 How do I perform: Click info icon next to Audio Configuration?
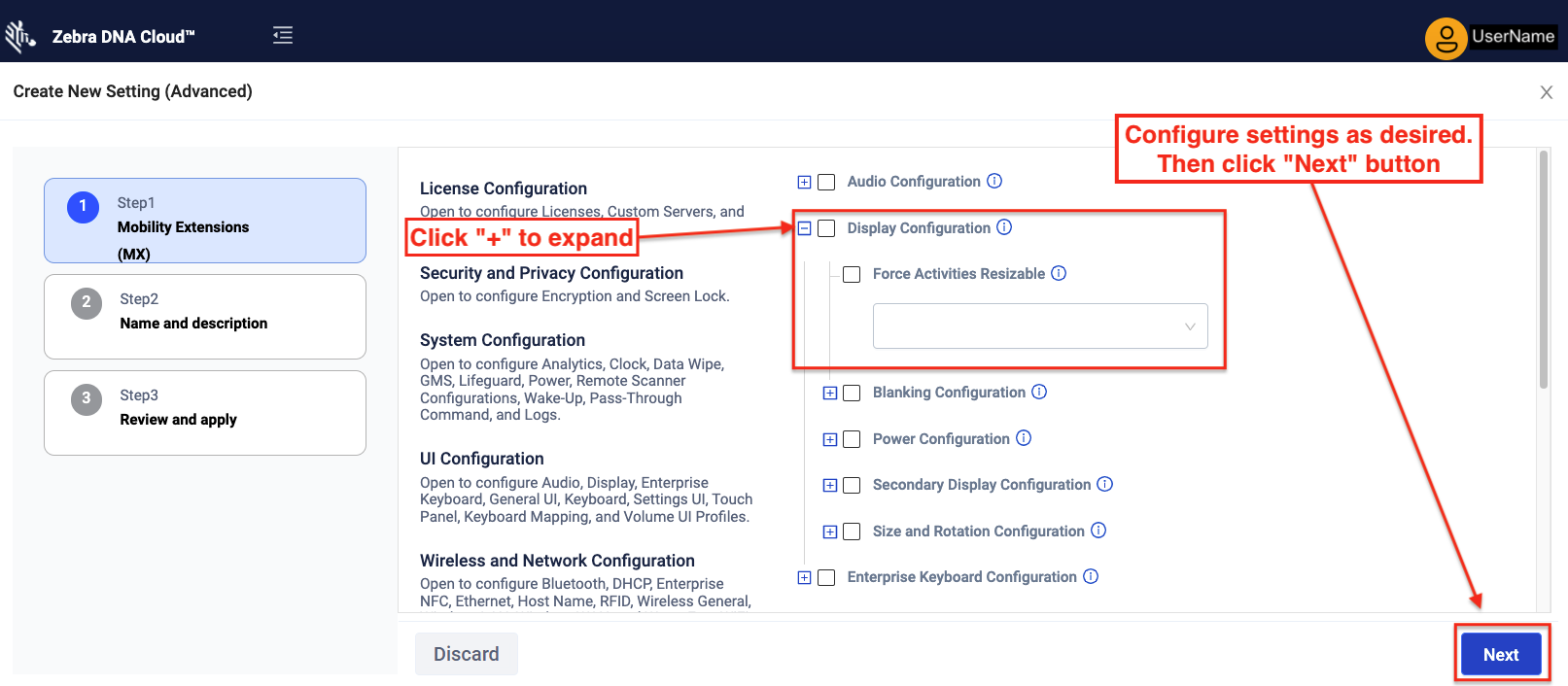coord(994,181)
